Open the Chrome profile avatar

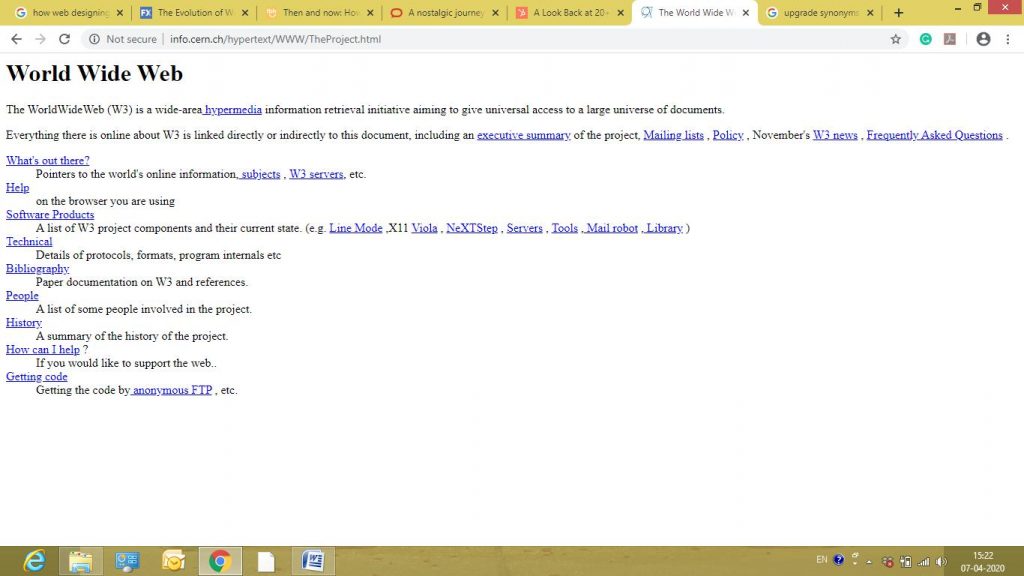coord(983,39)
